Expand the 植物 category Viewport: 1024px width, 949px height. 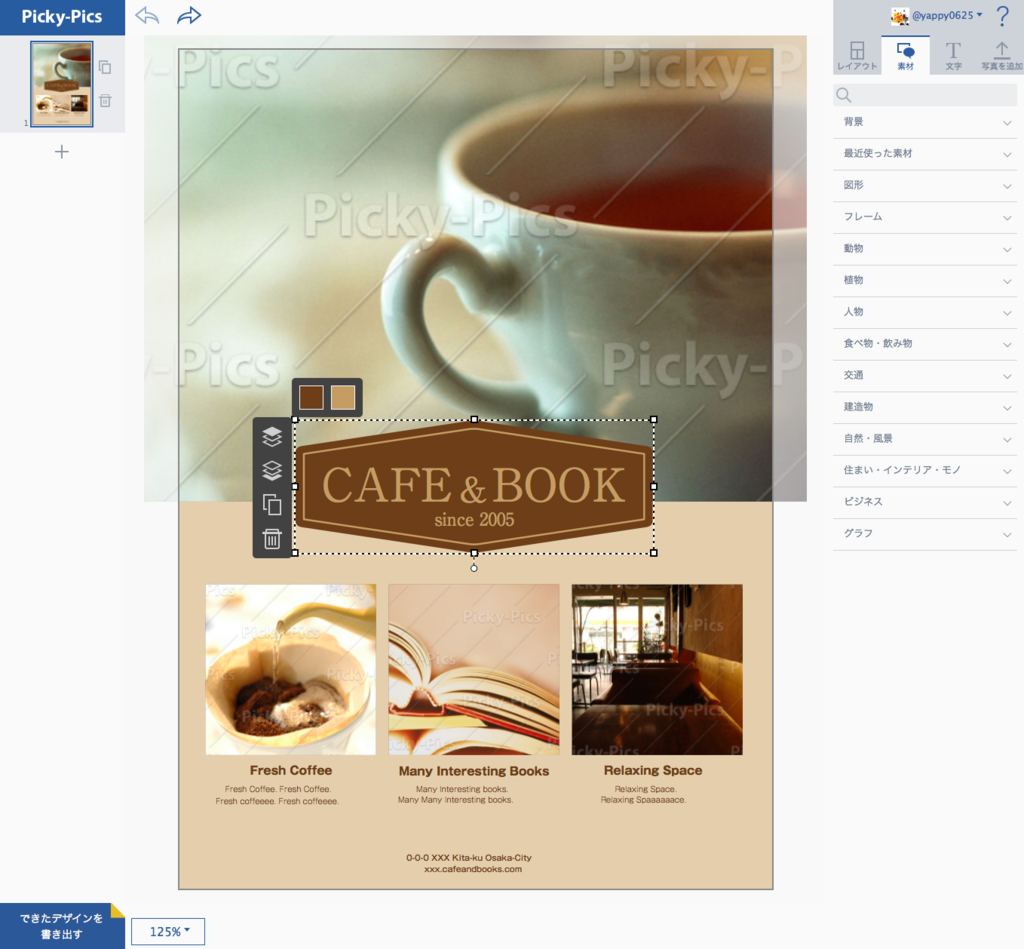[x=925, y=281]
